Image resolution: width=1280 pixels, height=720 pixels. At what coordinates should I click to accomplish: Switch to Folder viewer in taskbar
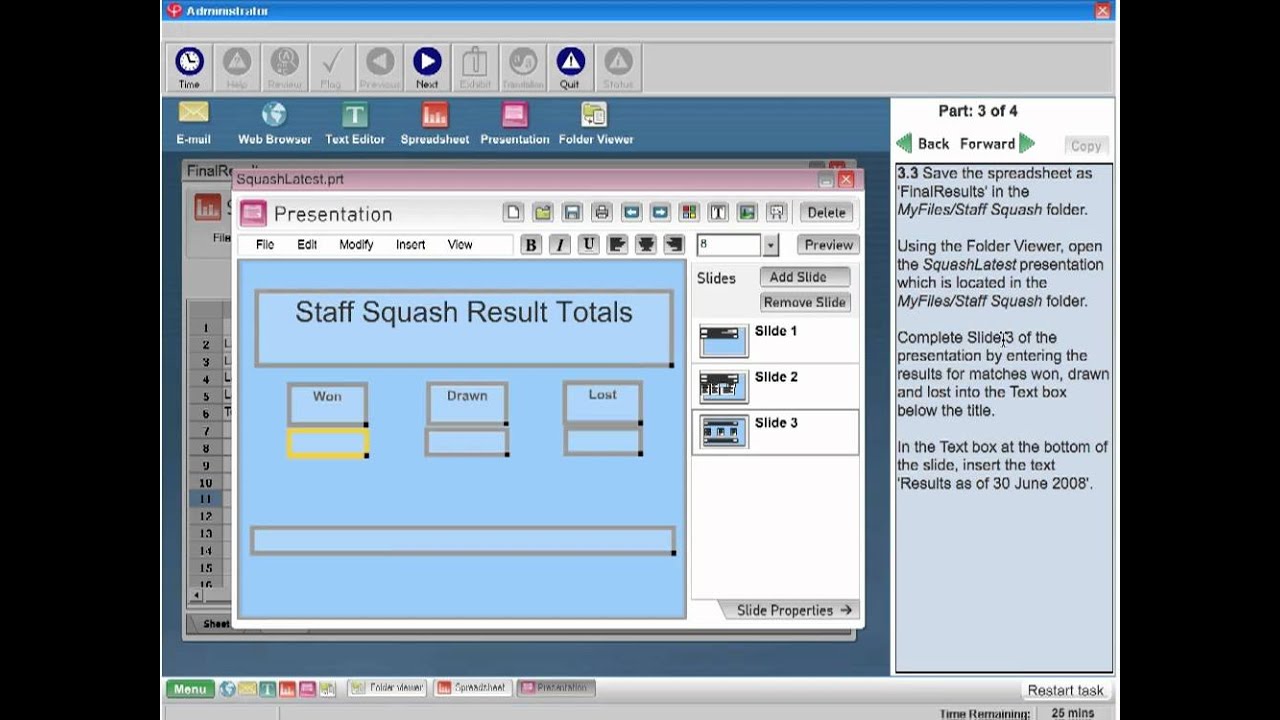(388, 688)
